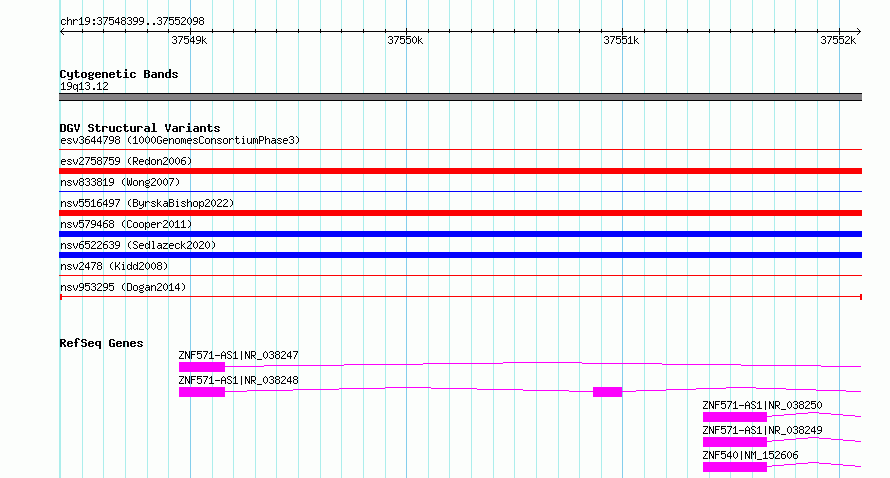Screen dimensions: 890x478
Task: Select the gray 19q13.12 cytogenetic band bar
Action: pyautogui.click(x=460, y=97)
